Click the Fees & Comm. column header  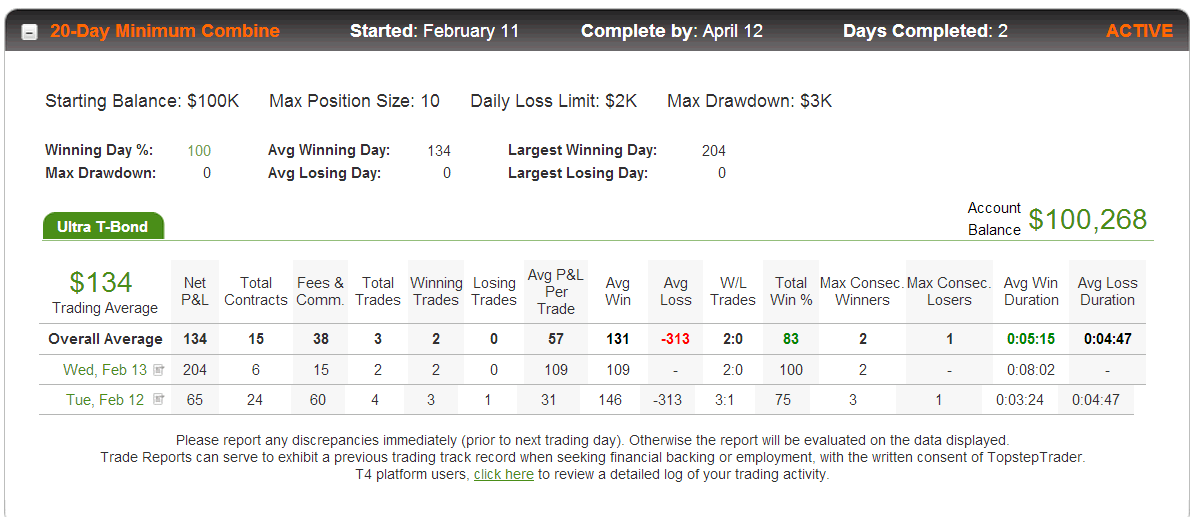click(320, 291)
